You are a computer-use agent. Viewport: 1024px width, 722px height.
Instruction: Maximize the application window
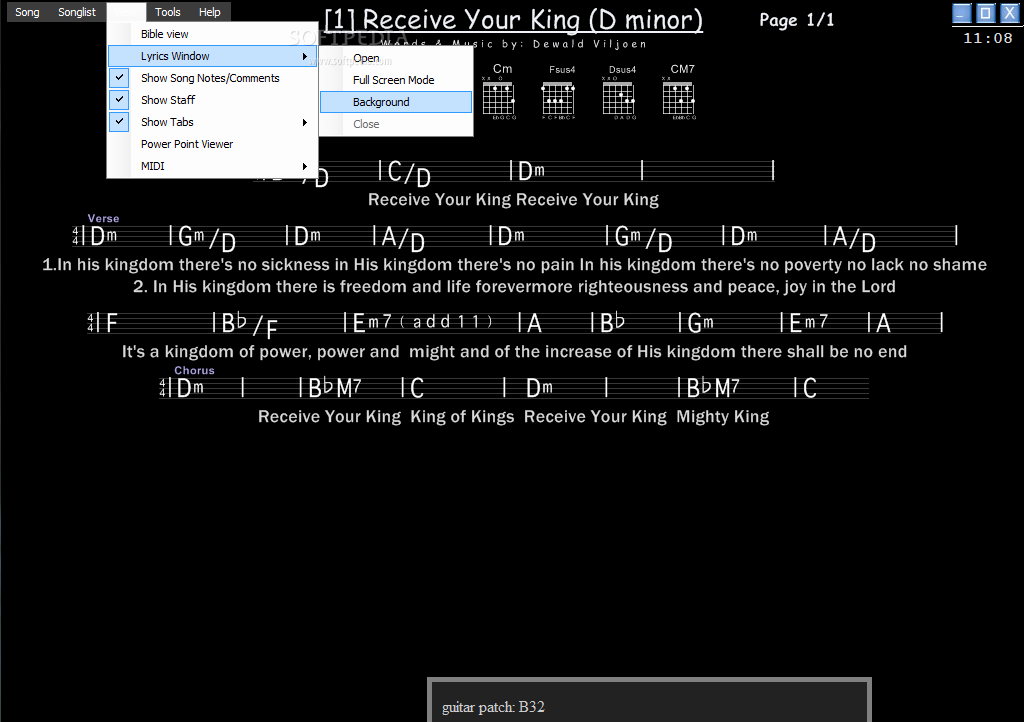coord(985,13)
